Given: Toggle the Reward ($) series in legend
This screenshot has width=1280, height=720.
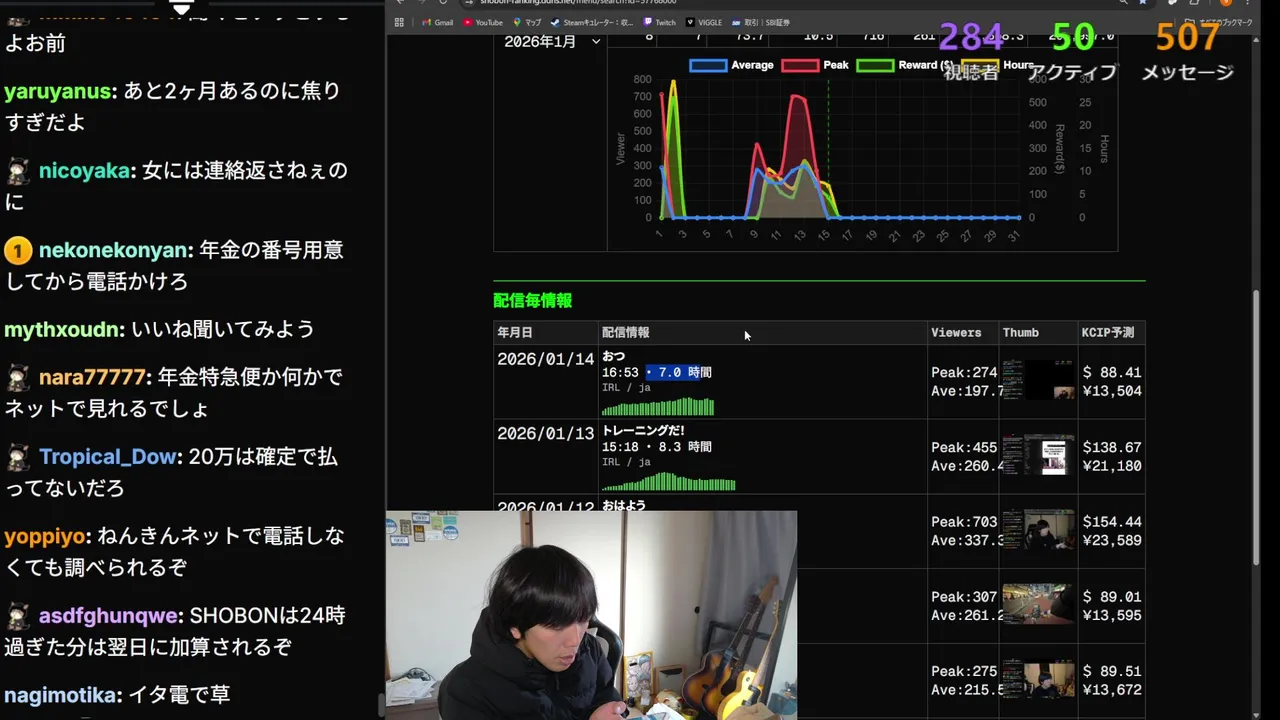Looking at the screenshot, I should [904, 65].
